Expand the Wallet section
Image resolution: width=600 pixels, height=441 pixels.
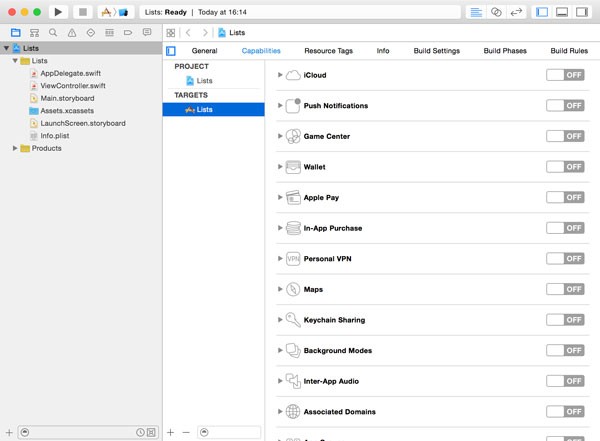(280, 167)
